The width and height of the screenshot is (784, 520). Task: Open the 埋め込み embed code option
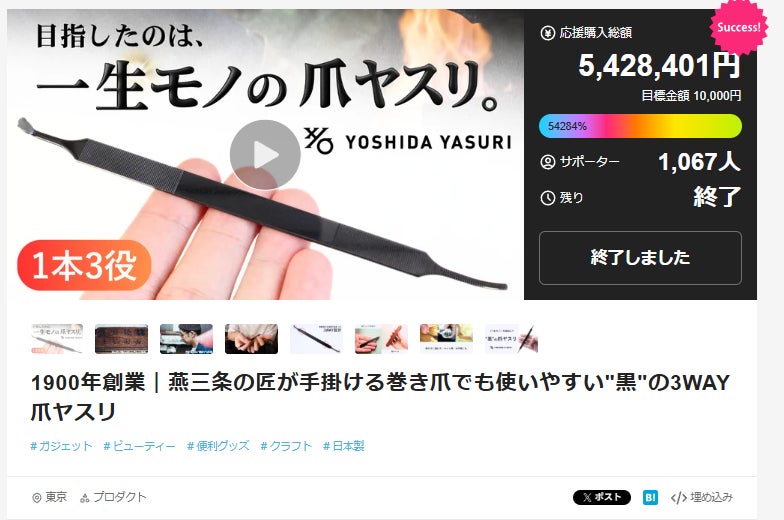coord(702,497)
